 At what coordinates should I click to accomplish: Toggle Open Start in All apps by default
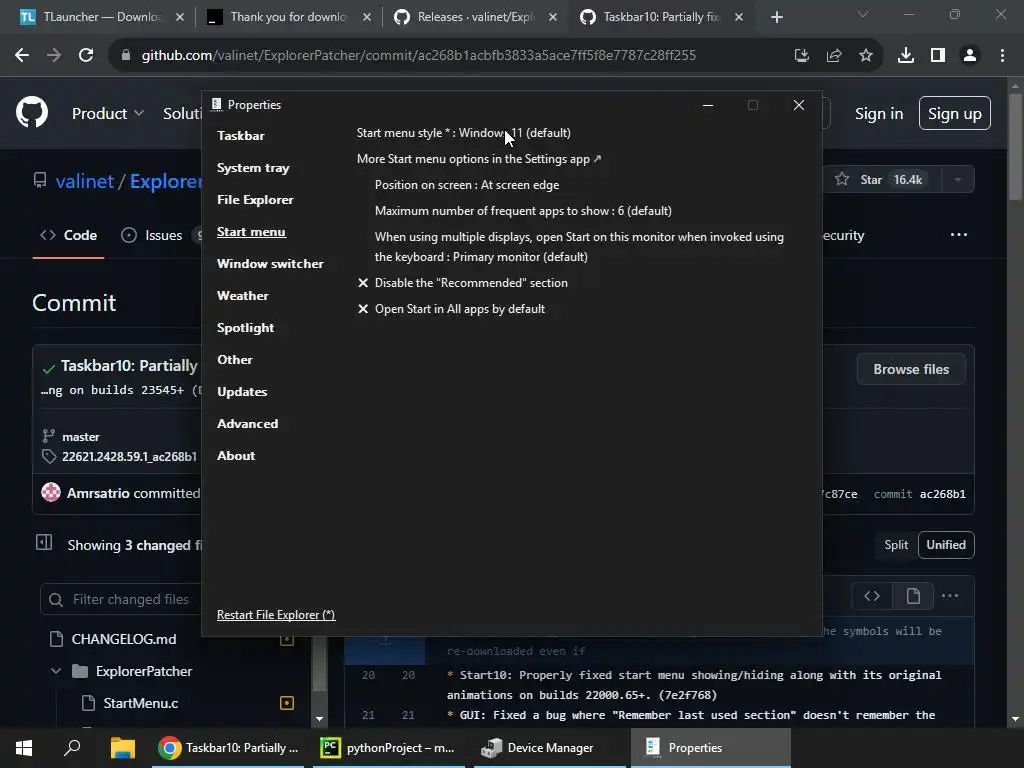tap(451, 309)
